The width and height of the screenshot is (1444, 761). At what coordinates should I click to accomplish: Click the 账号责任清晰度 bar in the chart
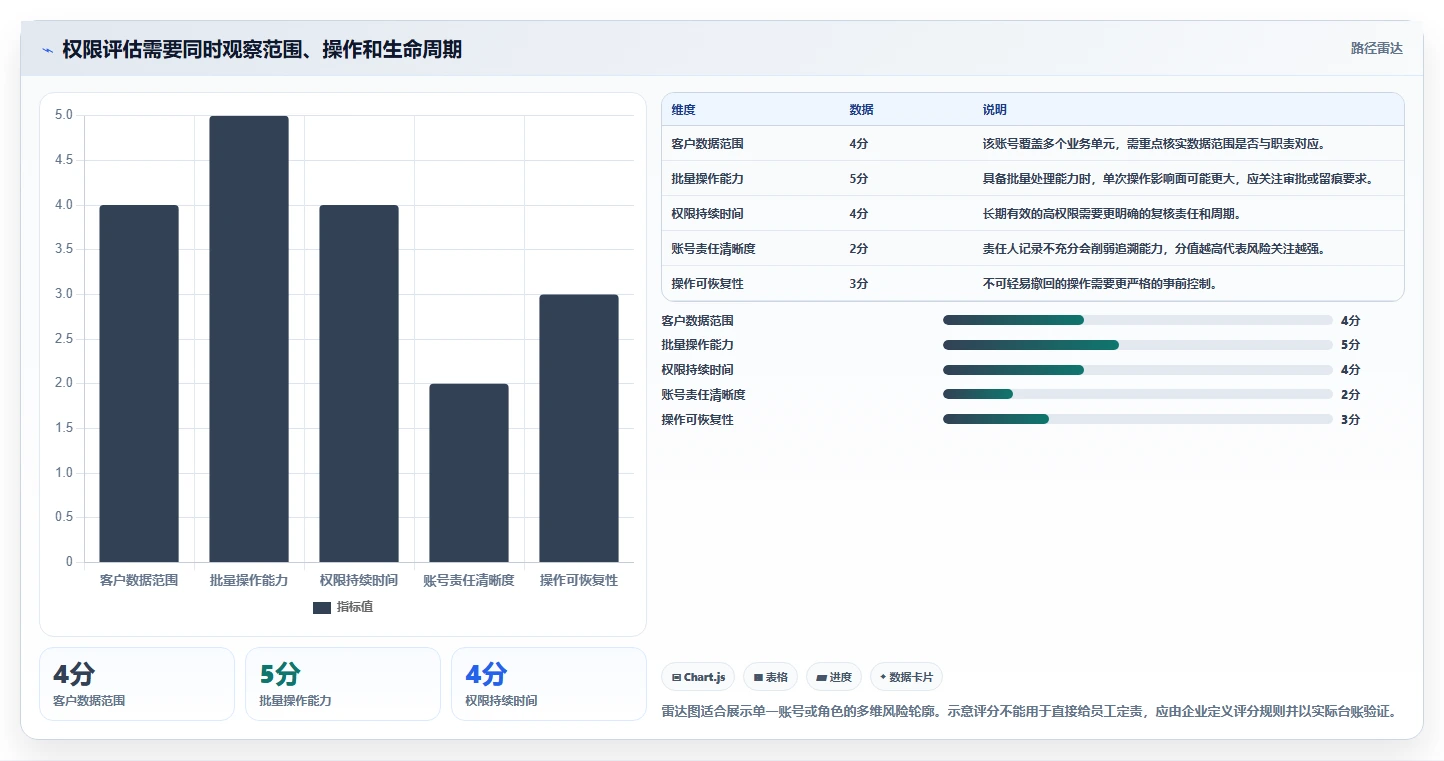pos(469,473)
